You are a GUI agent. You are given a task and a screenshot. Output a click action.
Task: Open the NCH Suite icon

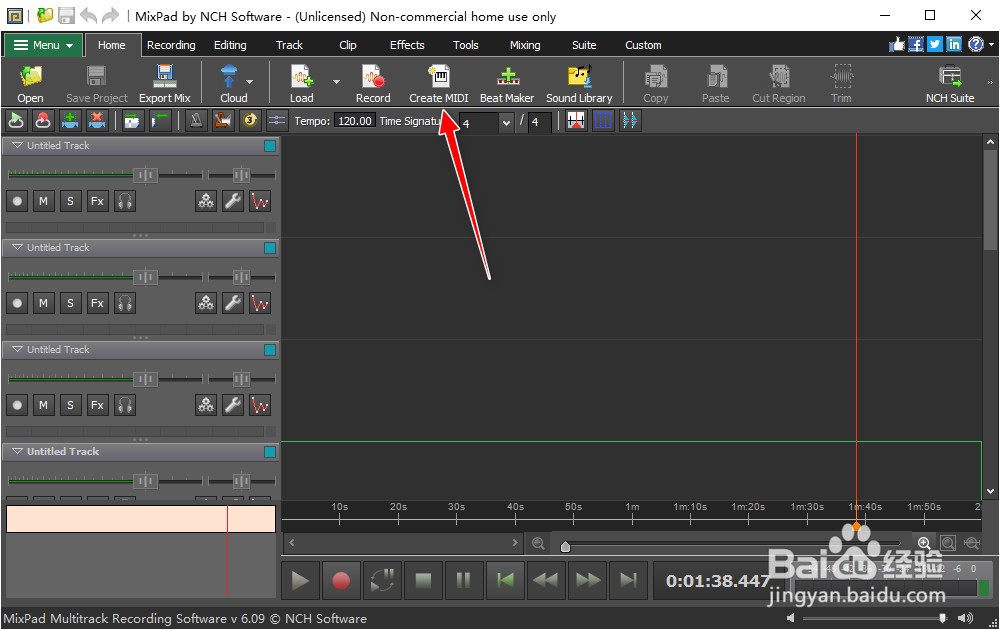(950, 83)
